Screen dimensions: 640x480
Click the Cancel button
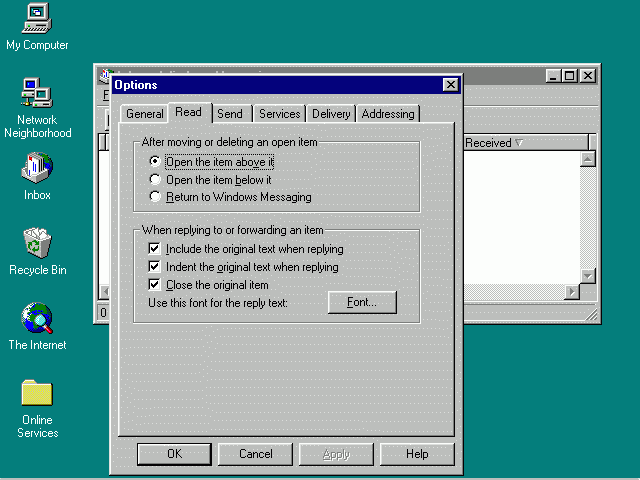pyautogui.click(x=256, y=454)
